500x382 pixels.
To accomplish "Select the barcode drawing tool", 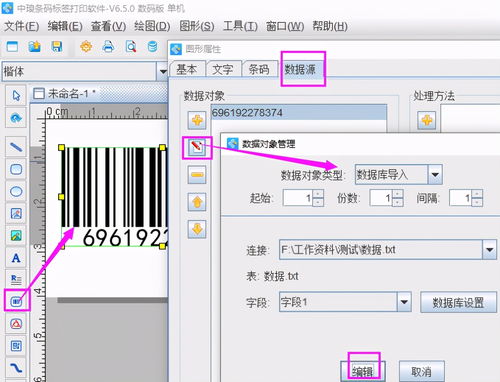I will (x=16, y=302).
